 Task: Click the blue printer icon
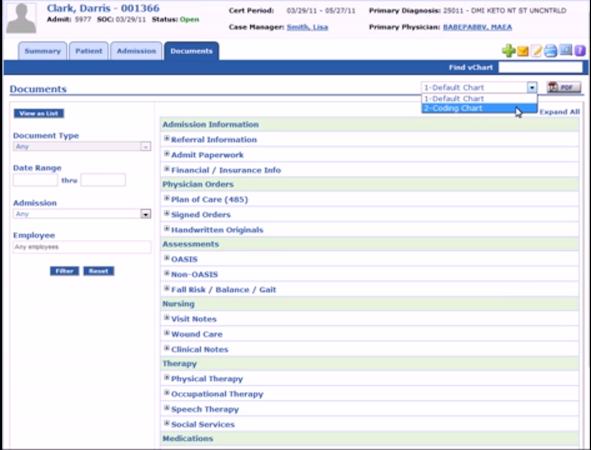coord(550,51)
